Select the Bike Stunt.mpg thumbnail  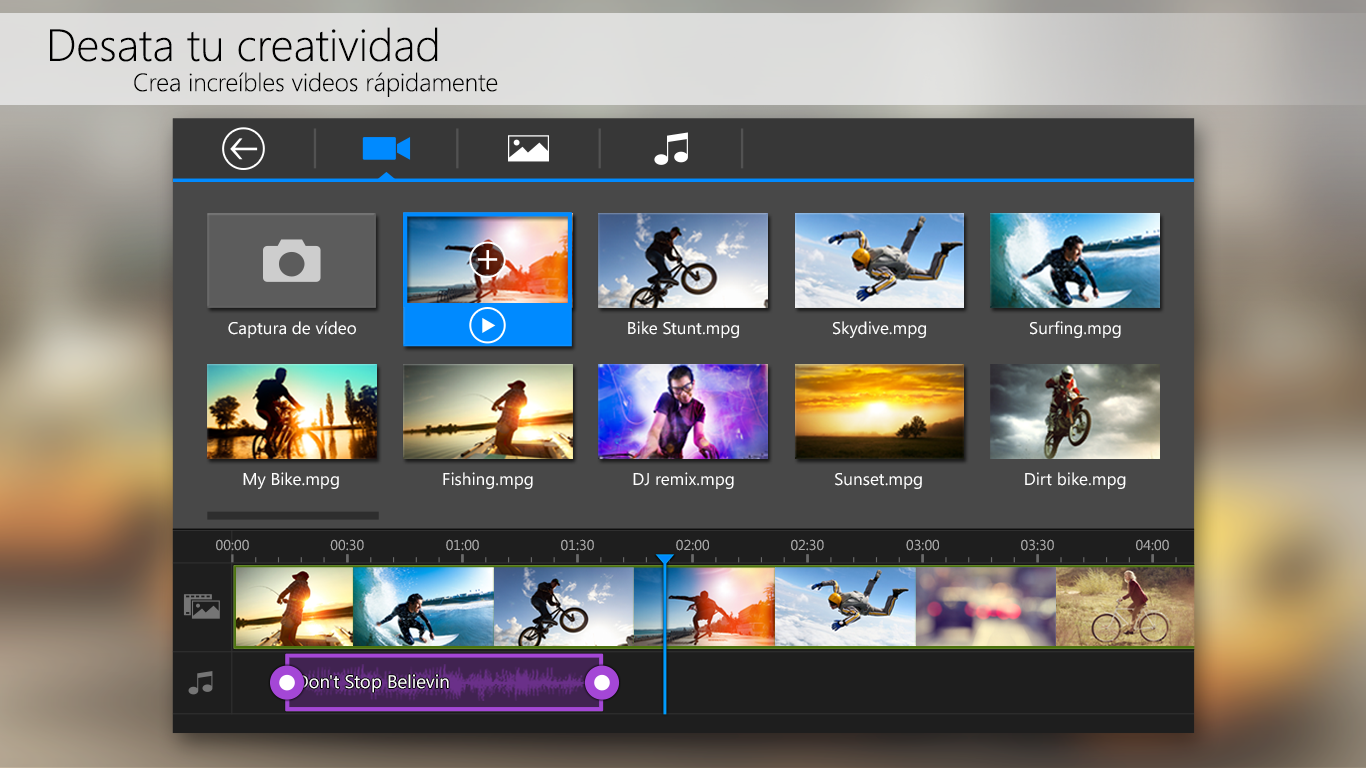point(682,259)
